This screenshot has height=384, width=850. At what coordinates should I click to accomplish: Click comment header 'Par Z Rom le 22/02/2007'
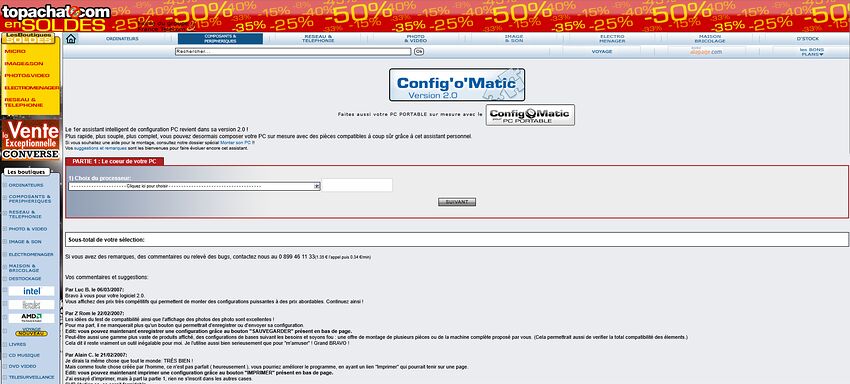point(95,313)
